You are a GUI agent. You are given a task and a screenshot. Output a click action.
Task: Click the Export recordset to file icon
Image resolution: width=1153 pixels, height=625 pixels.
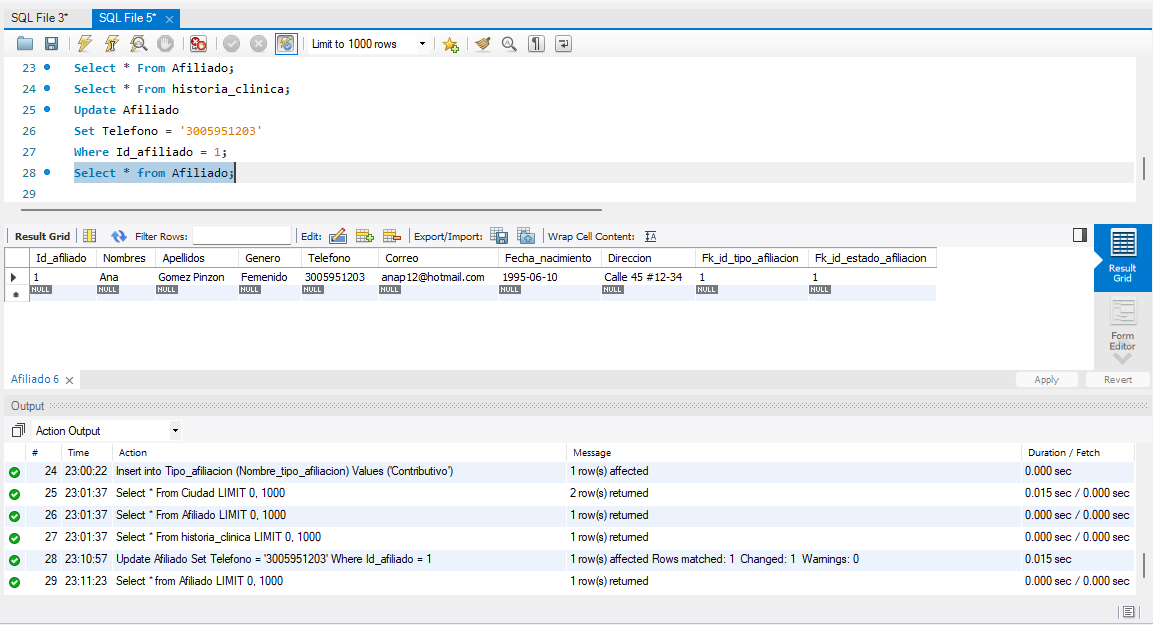[499, 237]
